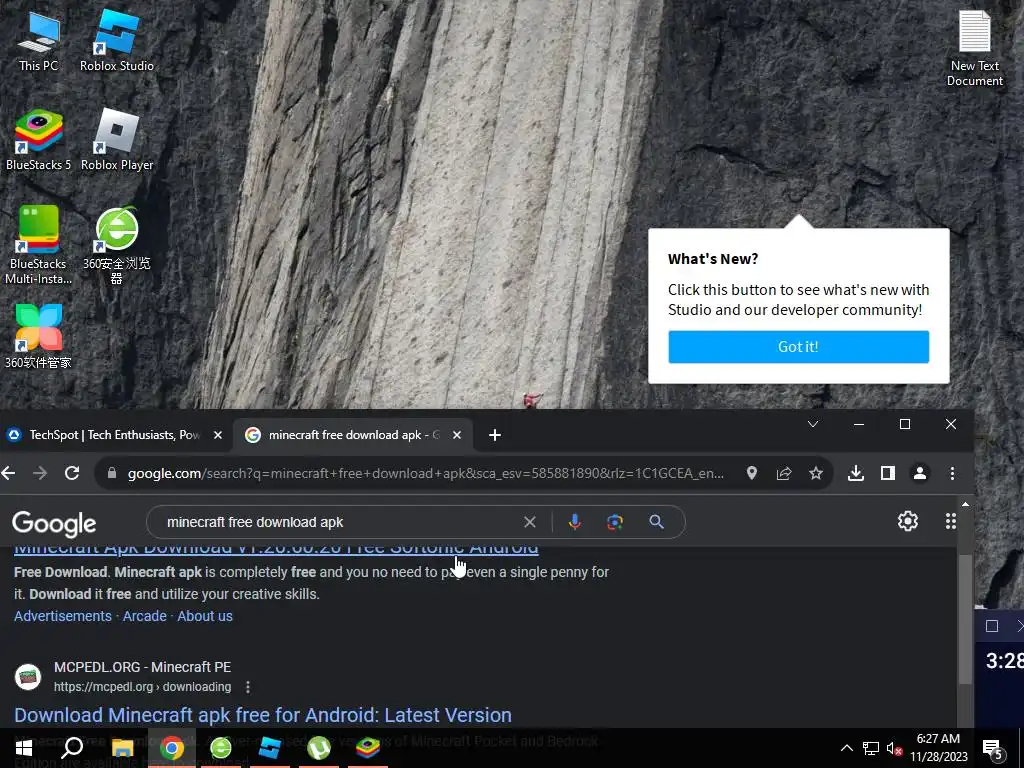The height and width of the screenshot is (768, 1024).
Task: Toggle Chrome's side panel
Action: click(888, 473)
